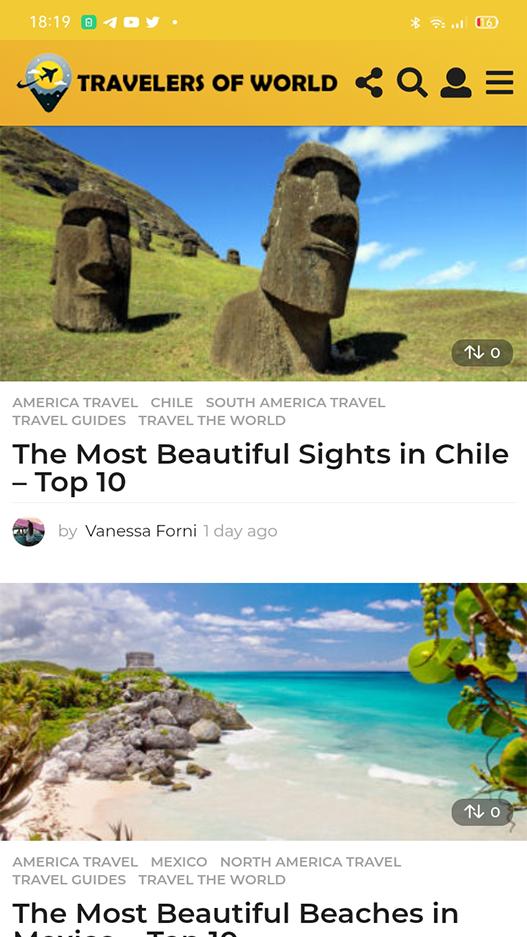
Task: Open The Most Beautiful Sights in Chile article
Action: pos(261,468)
